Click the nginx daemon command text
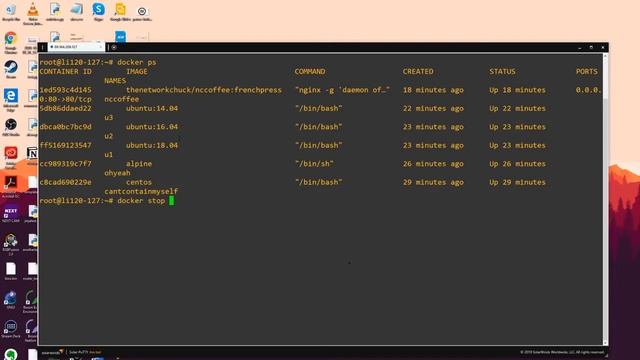The image size is (640, 360). click(342, 90)
